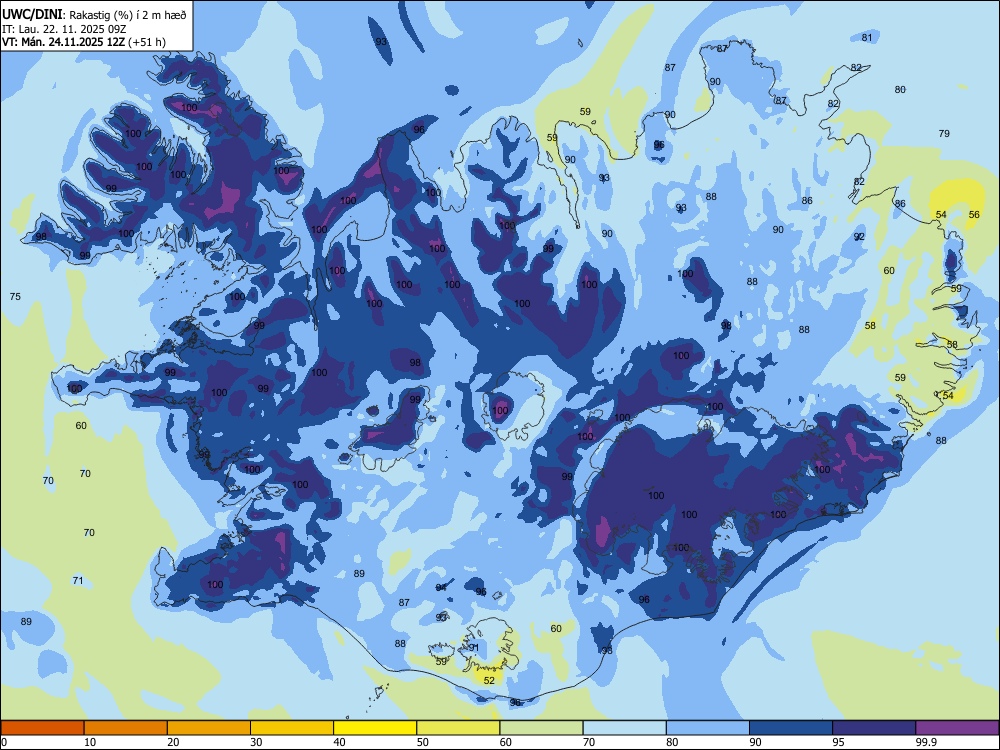Select the indigo 95–99.9 legend swatch

click(874, 728)
